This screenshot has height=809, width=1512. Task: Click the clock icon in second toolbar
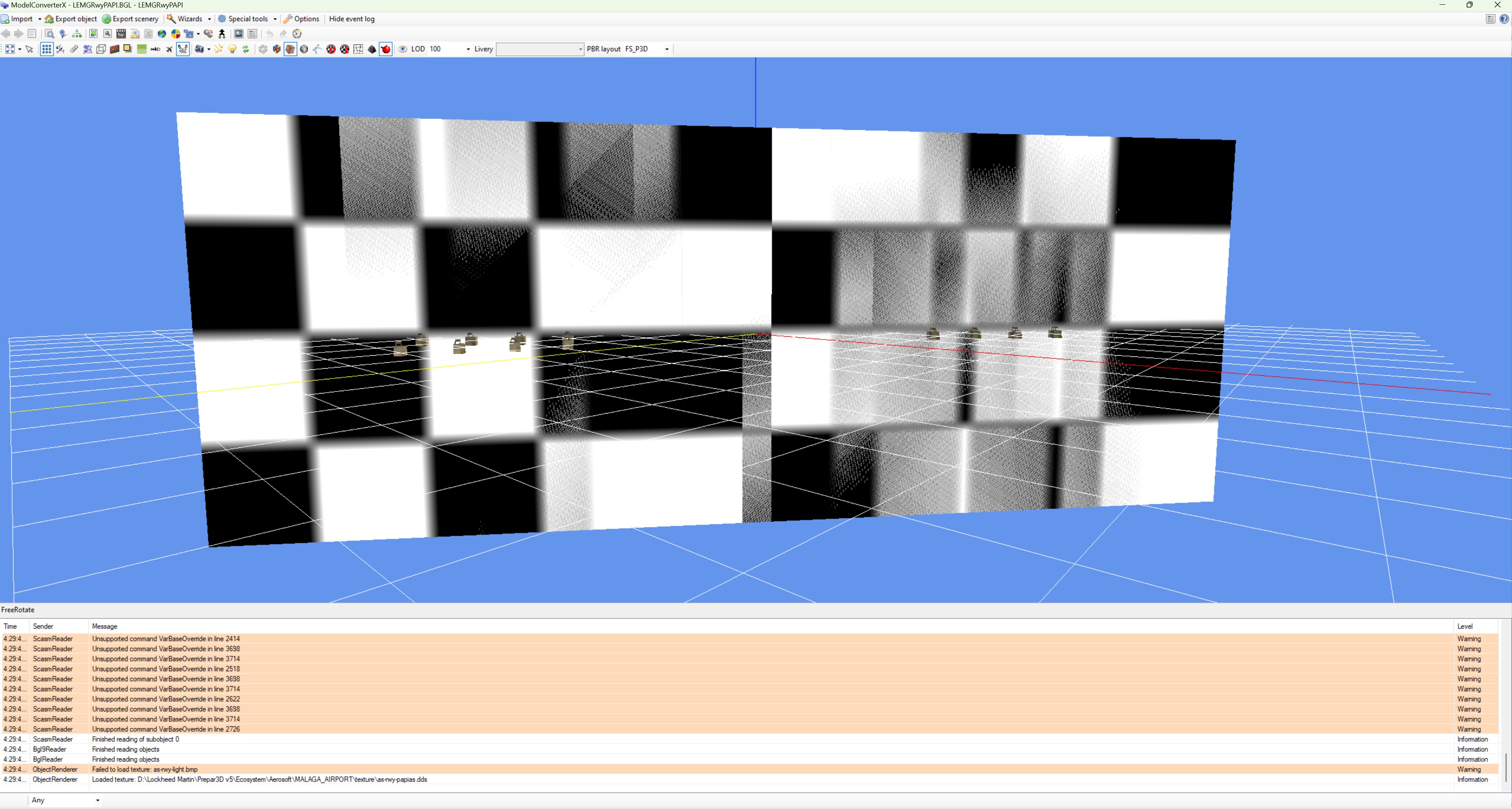(x=297, y=34)
